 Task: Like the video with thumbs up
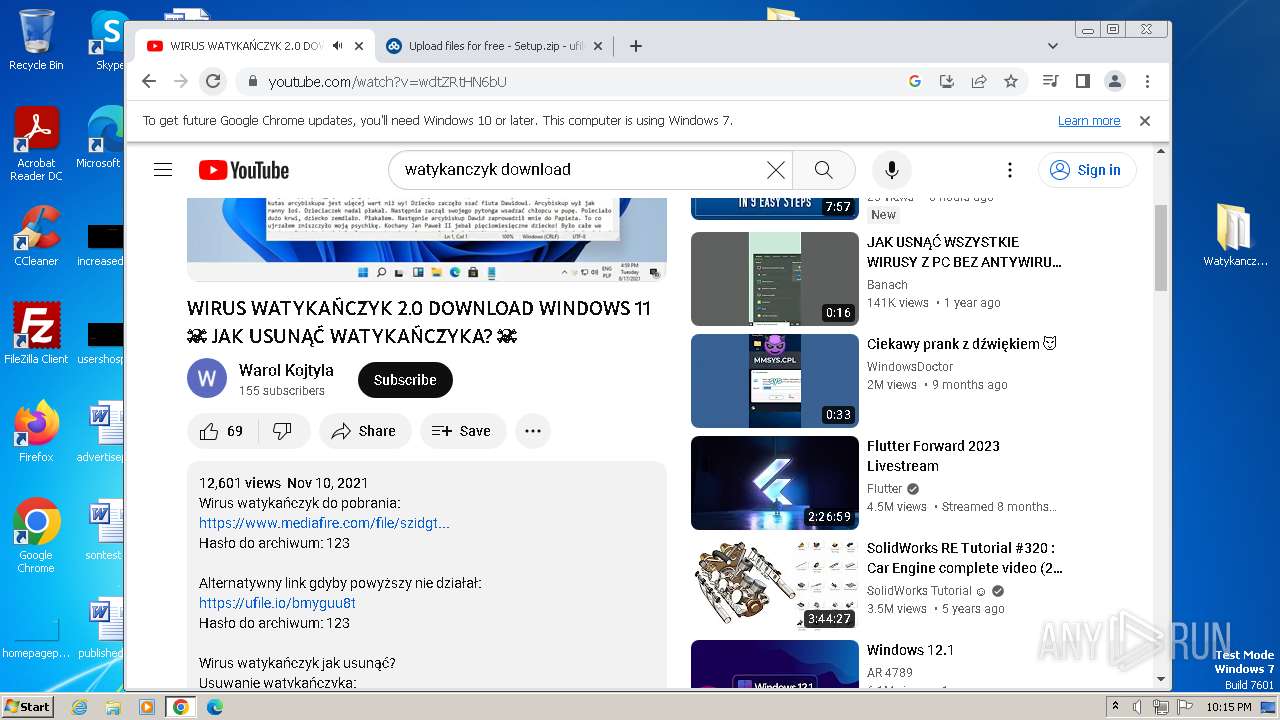tap(222, 431)
